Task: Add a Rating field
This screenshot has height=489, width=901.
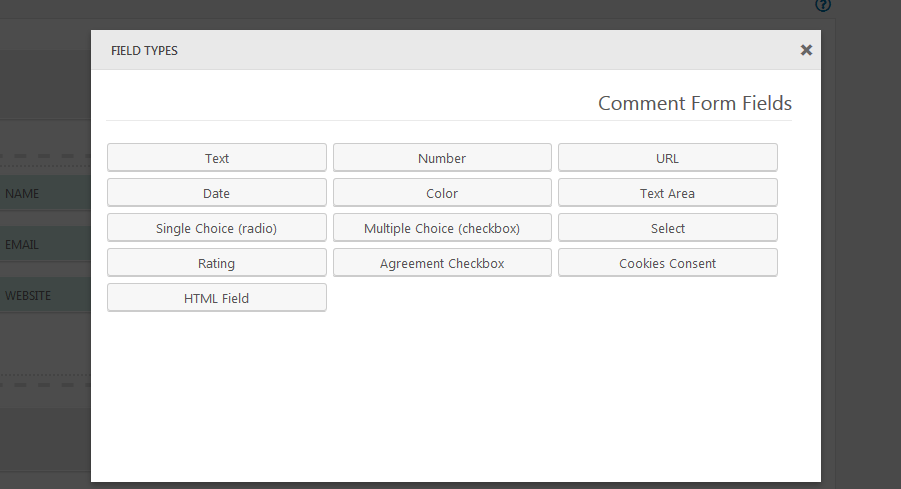Action: point(217,263)
